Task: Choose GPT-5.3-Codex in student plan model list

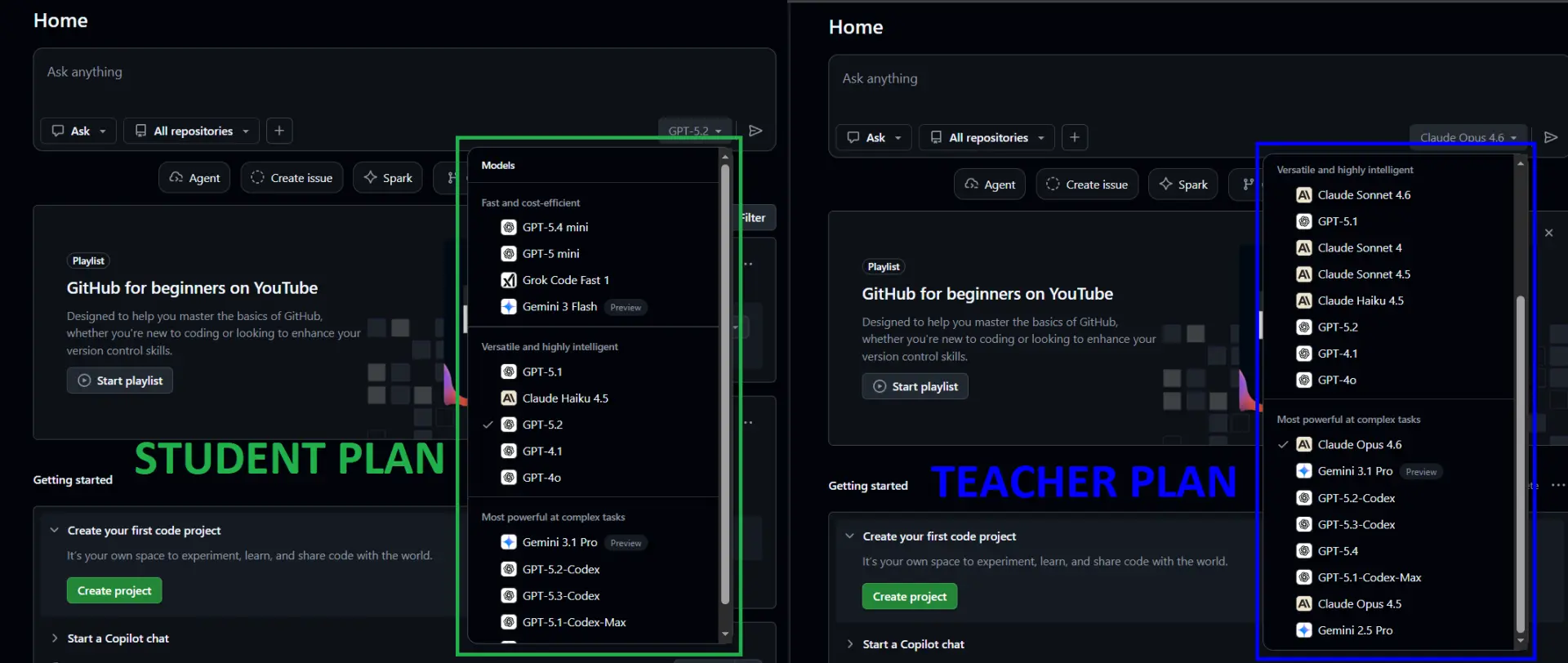Action: point(595,596)
